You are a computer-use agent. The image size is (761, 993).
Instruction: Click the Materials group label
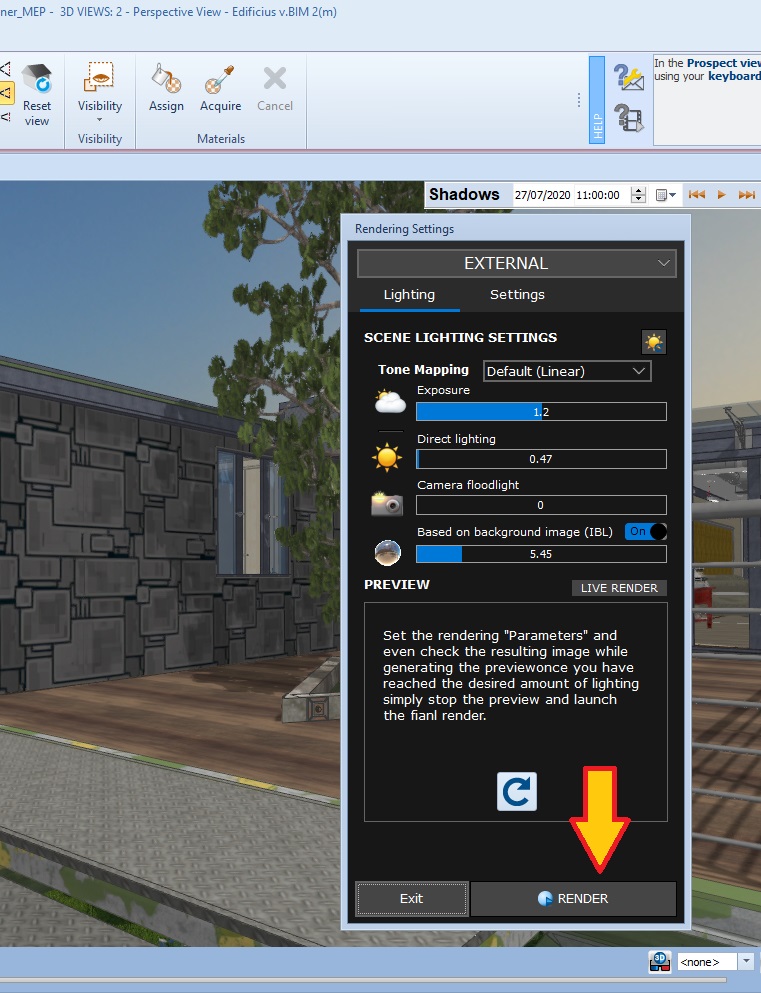(x=221, y=139)
